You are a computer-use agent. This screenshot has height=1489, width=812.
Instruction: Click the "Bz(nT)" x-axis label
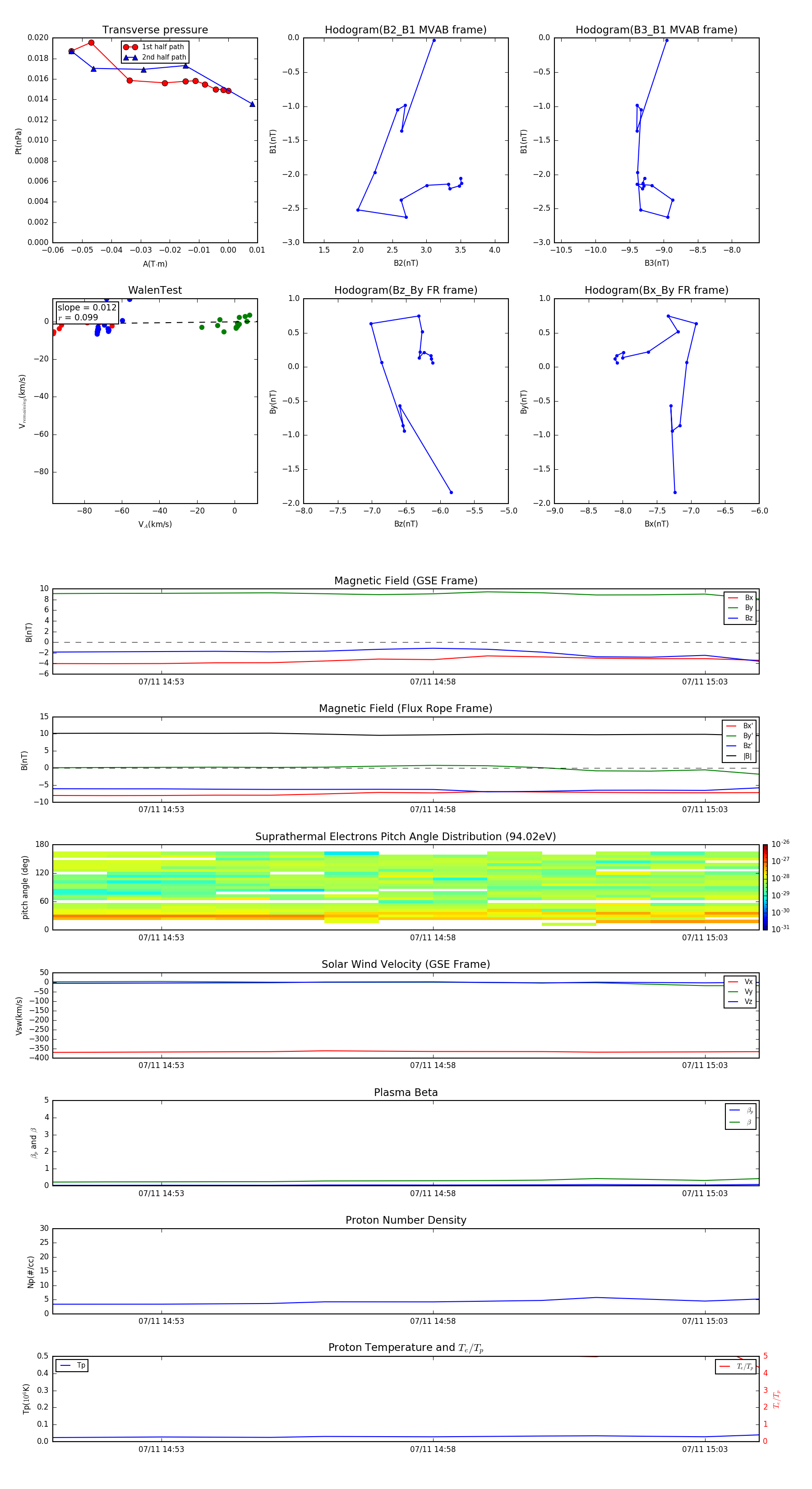pos(406,524)
